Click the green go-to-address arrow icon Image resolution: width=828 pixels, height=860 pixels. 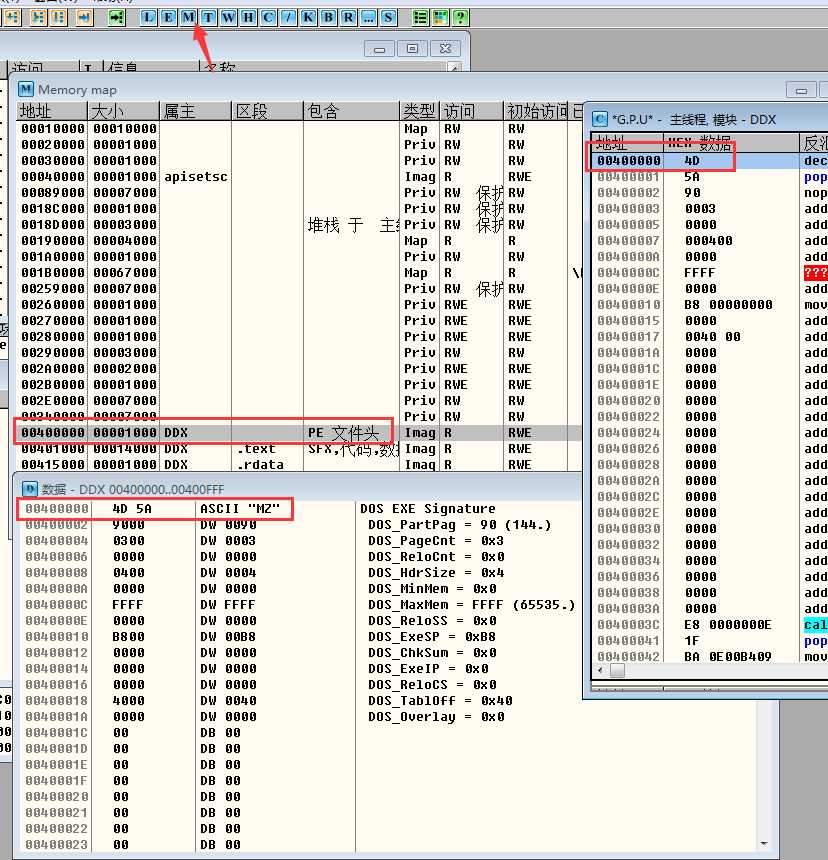116,18
